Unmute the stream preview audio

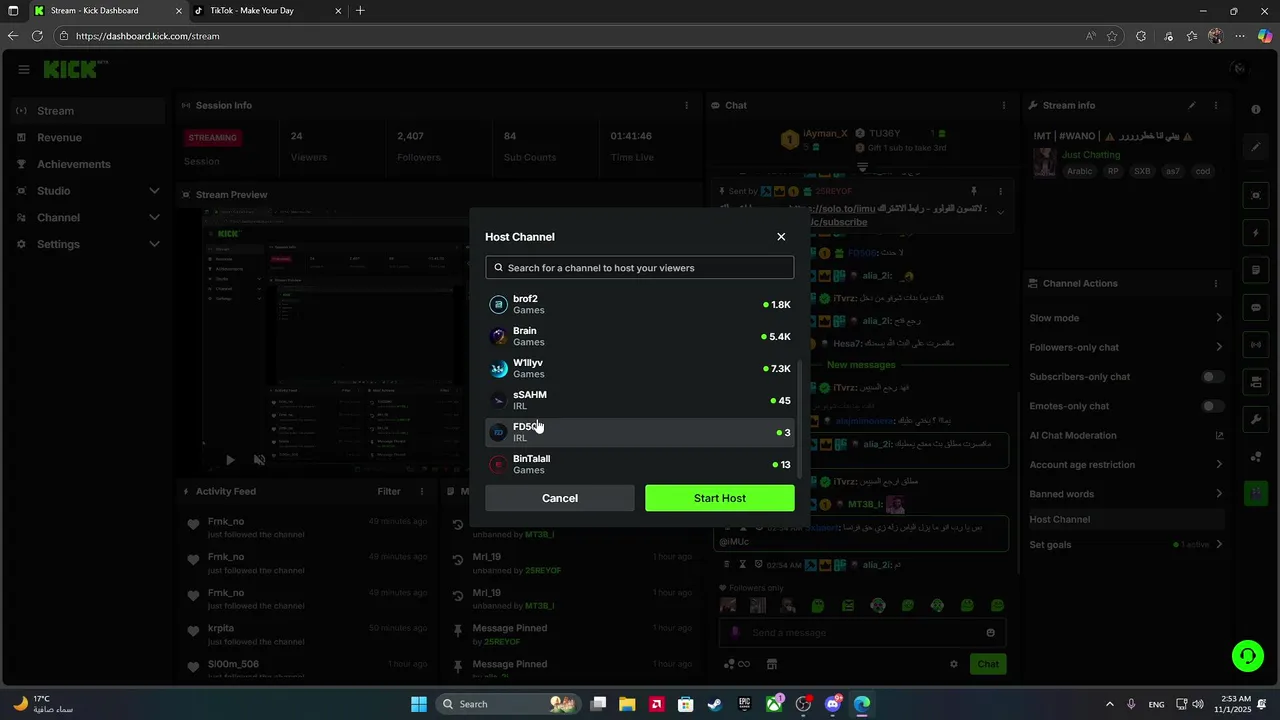(x=259, y=460)
